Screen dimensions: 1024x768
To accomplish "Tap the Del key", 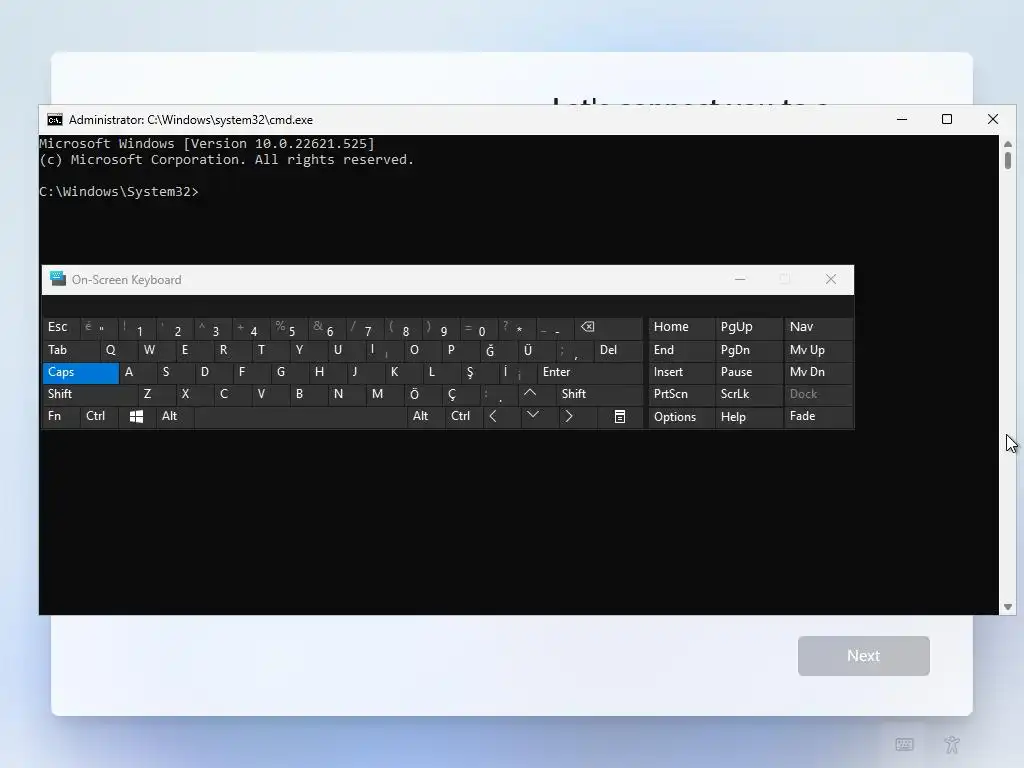I will click(x=618, y=350).
